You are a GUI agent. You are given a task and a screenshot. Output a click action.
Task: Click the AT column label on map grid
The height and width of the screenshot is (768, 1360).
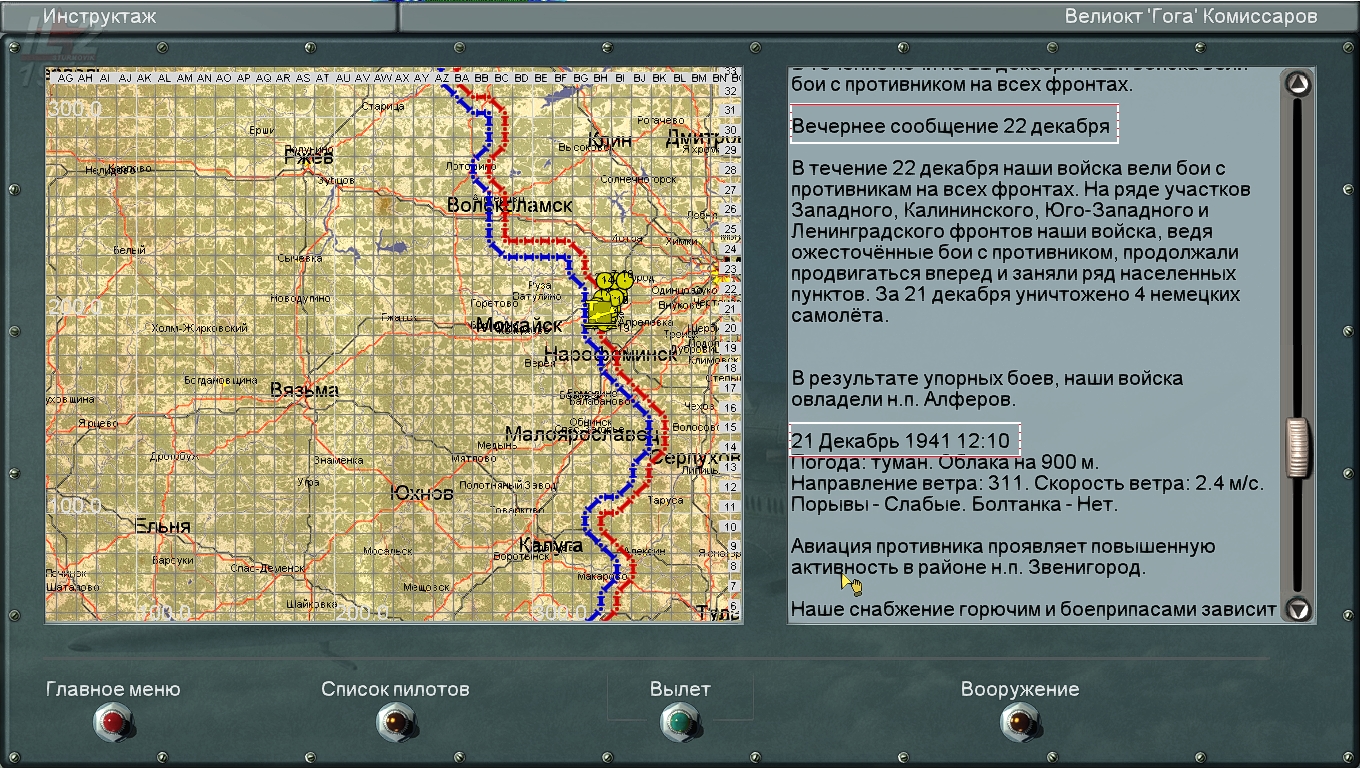pyautogui.click(x=323, y=77)
